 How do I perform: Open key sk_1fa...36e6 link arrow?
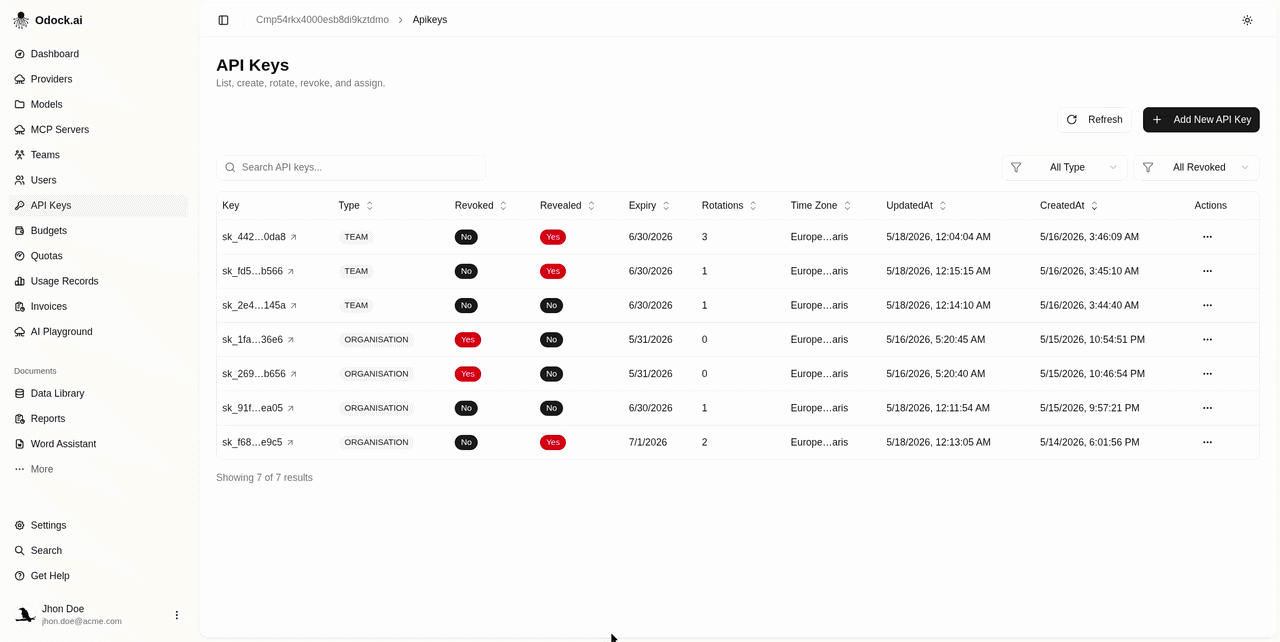(x=291, y=340)
